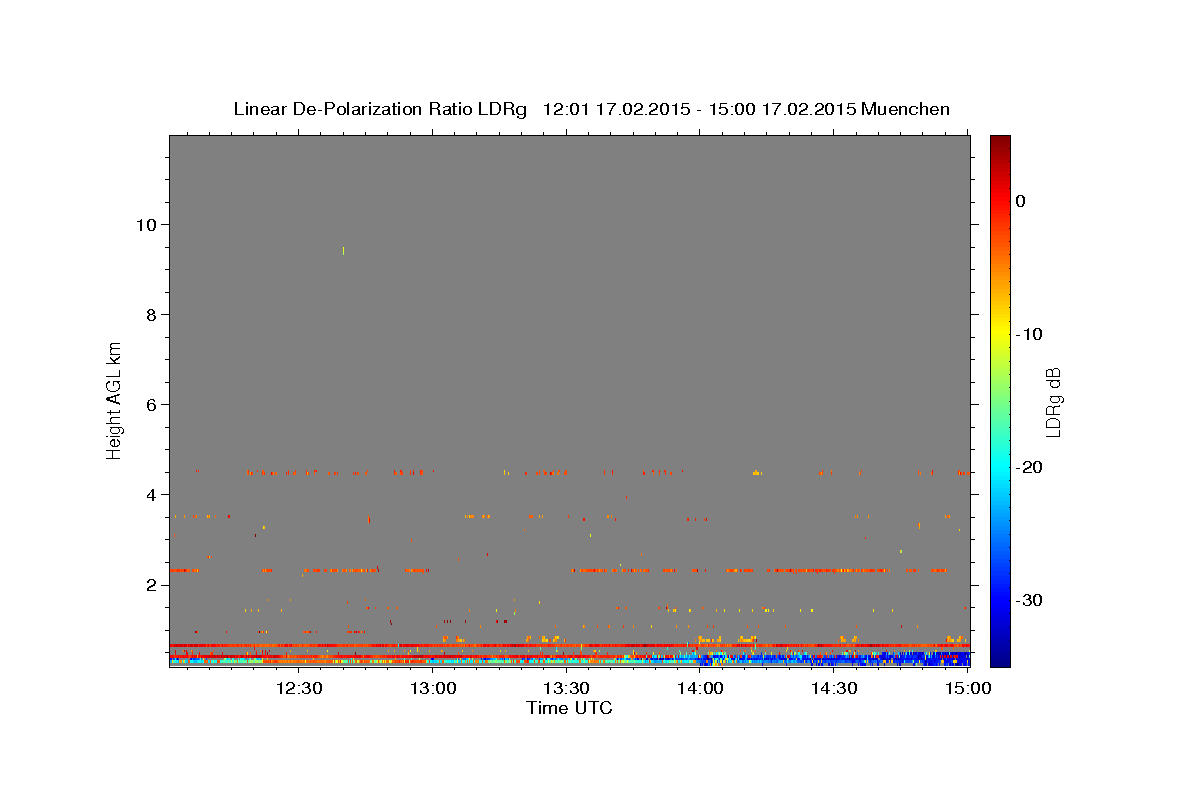Click the height tick label 6

[150, 404]
